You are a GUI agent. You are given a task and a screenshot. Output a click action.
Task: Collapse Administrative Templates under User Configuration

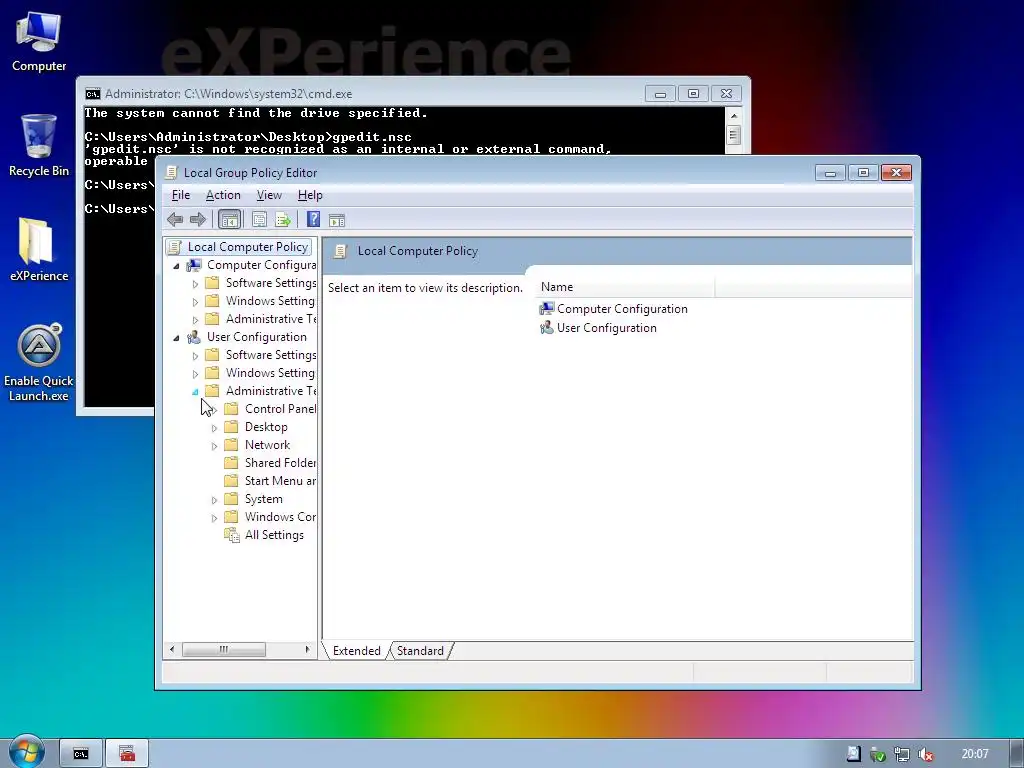click(x=195, y=392)
